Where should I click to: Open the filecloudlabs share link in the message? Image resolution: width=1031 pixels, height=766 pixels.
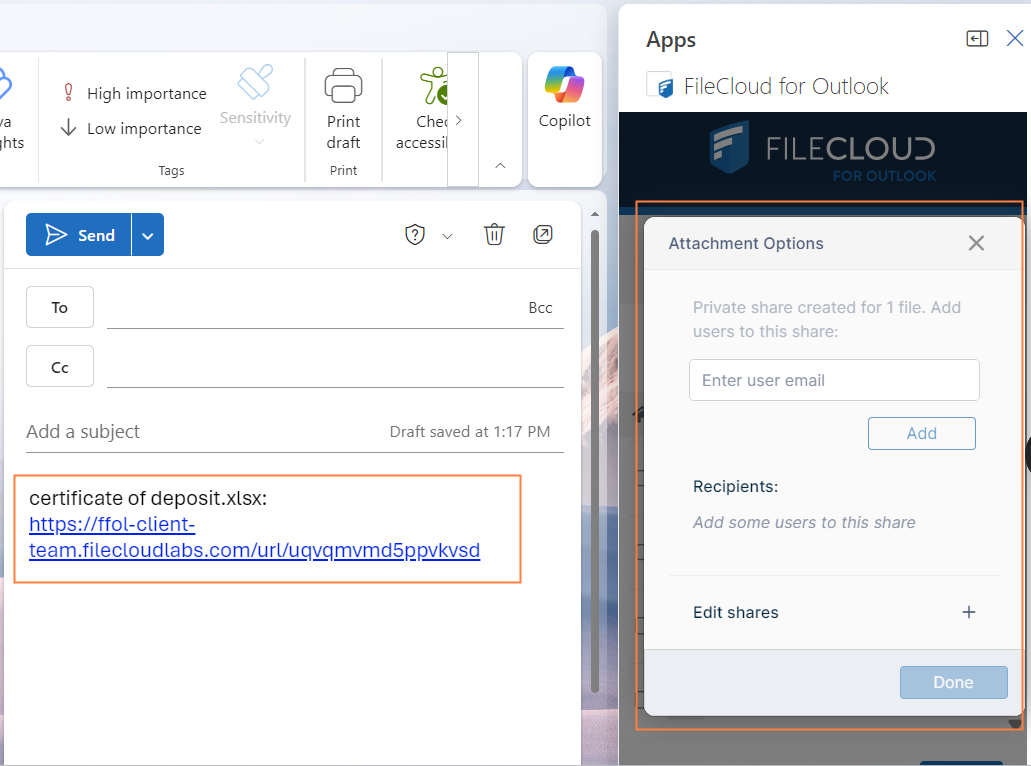coord(254,537)
